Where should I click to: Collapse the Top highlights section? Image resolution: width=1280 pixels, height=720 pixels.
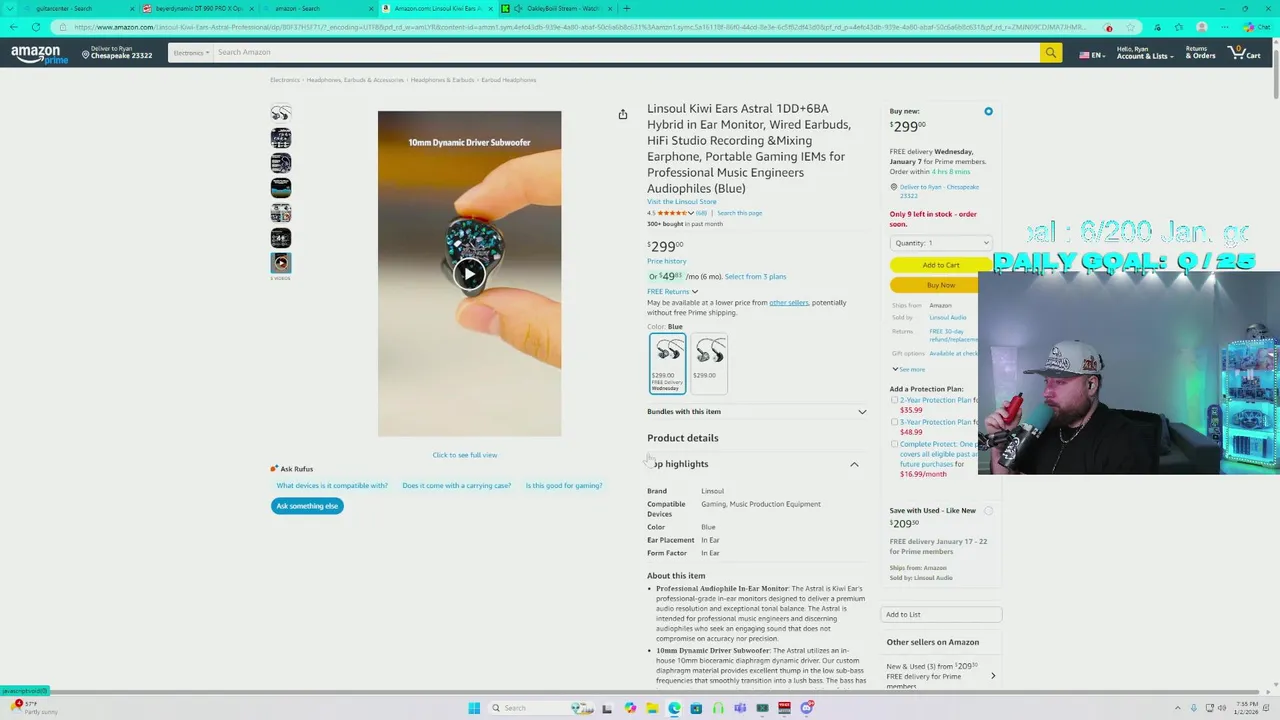854,464
